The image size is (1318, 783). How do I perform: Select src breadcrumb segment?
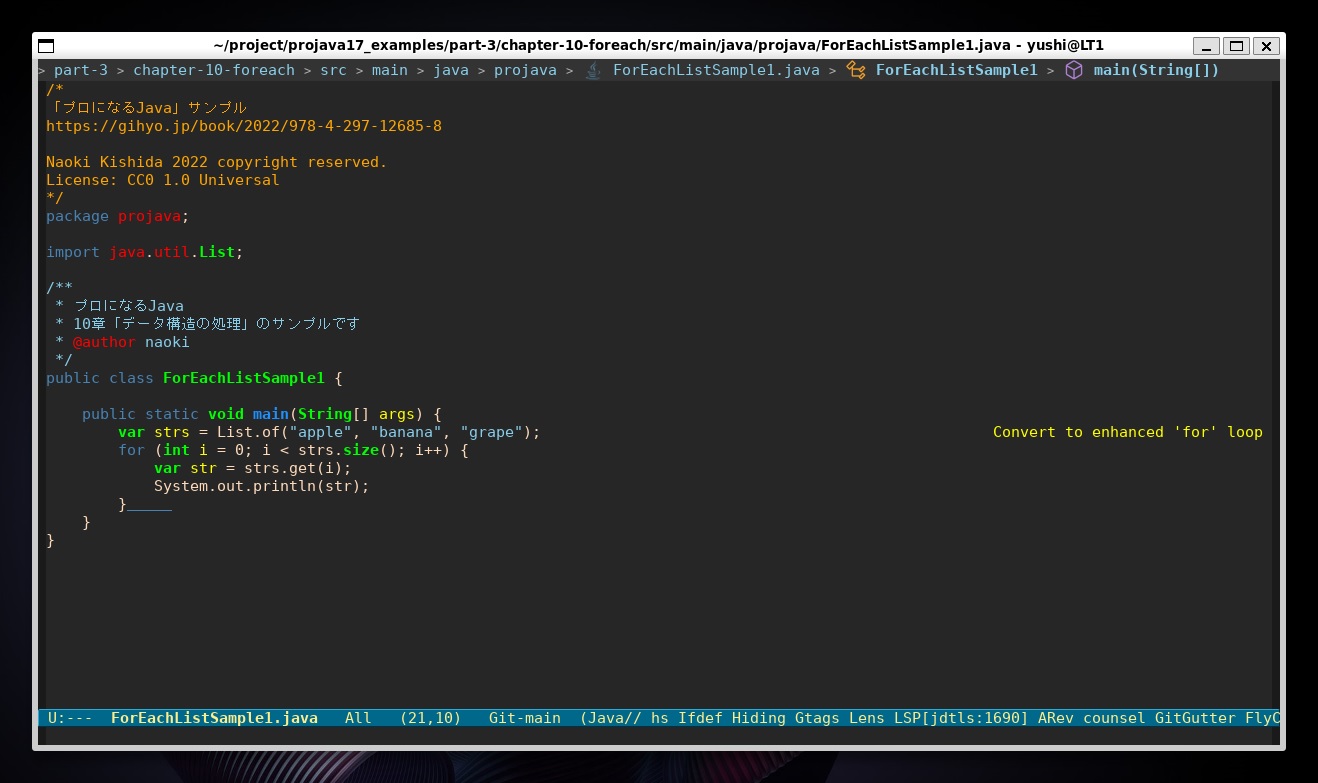[x=333, y=70]
